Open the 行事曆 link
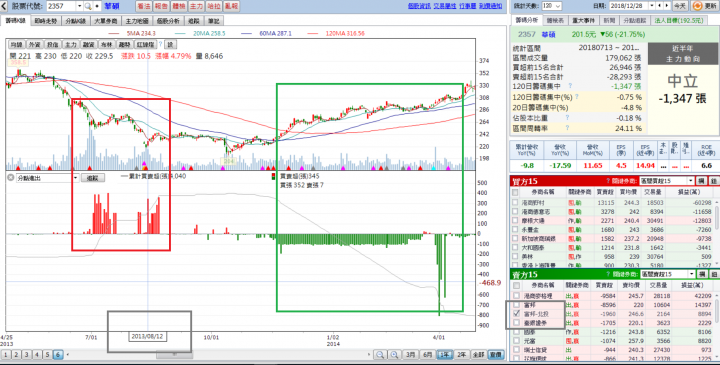 point(467,6)
